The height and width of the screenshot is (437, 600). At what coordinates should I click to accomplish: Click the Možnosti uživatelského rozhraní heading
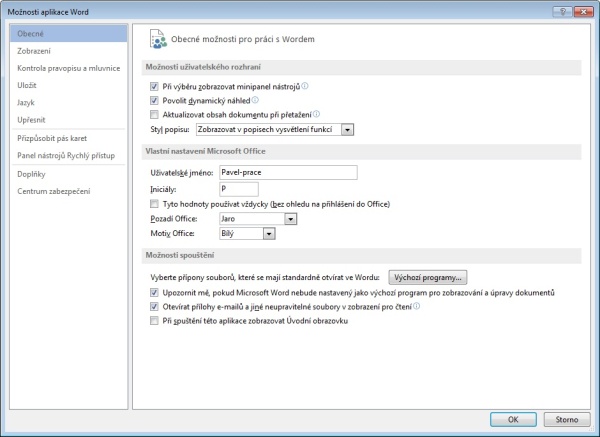[x=203, y=67]
